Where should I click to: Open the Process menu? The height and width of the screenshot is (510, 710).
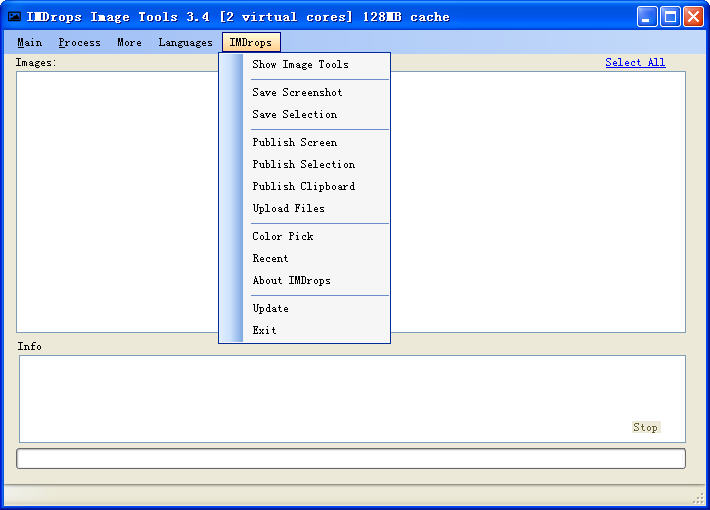point(79,43)
